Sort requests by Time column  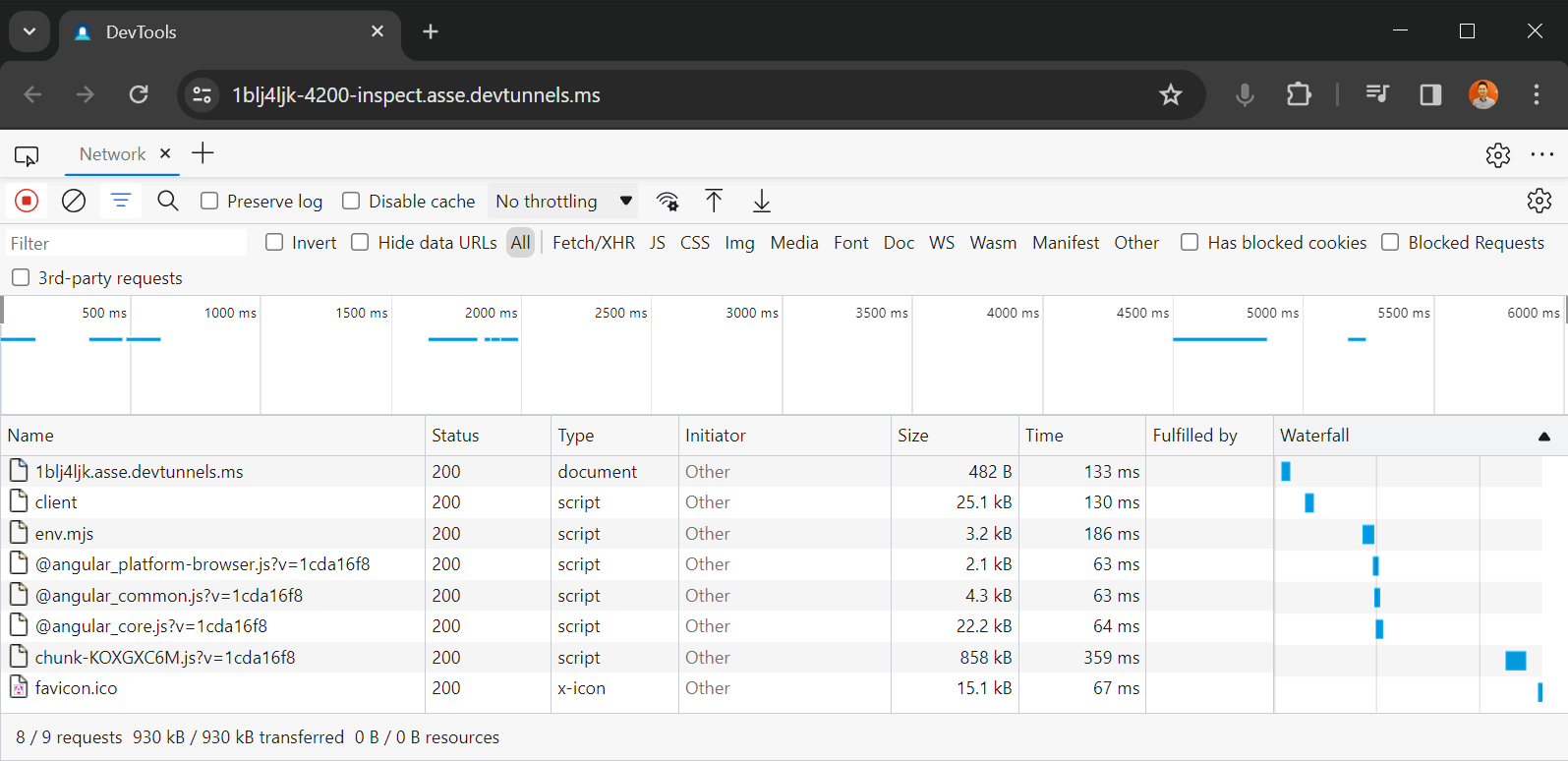[x=1082, y=436]
